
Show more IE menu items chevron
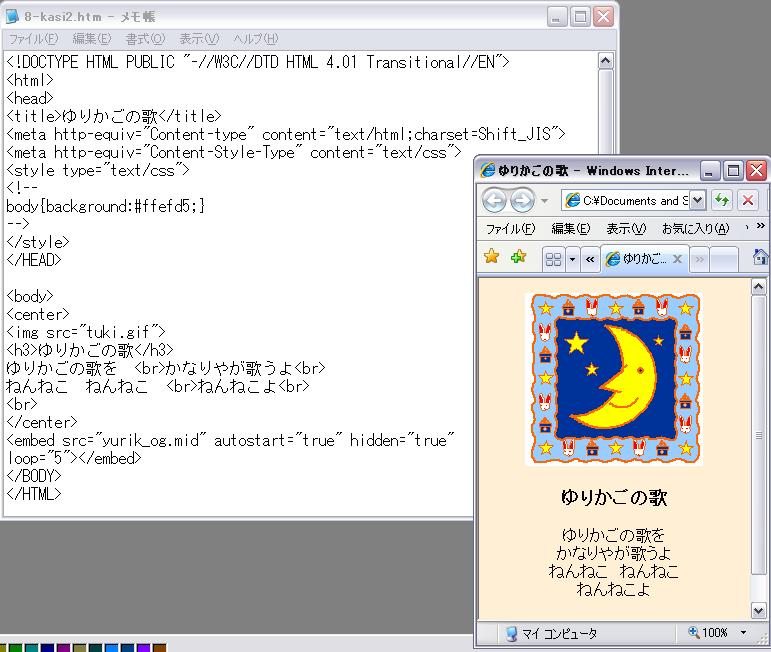click(x=761, y=226)
